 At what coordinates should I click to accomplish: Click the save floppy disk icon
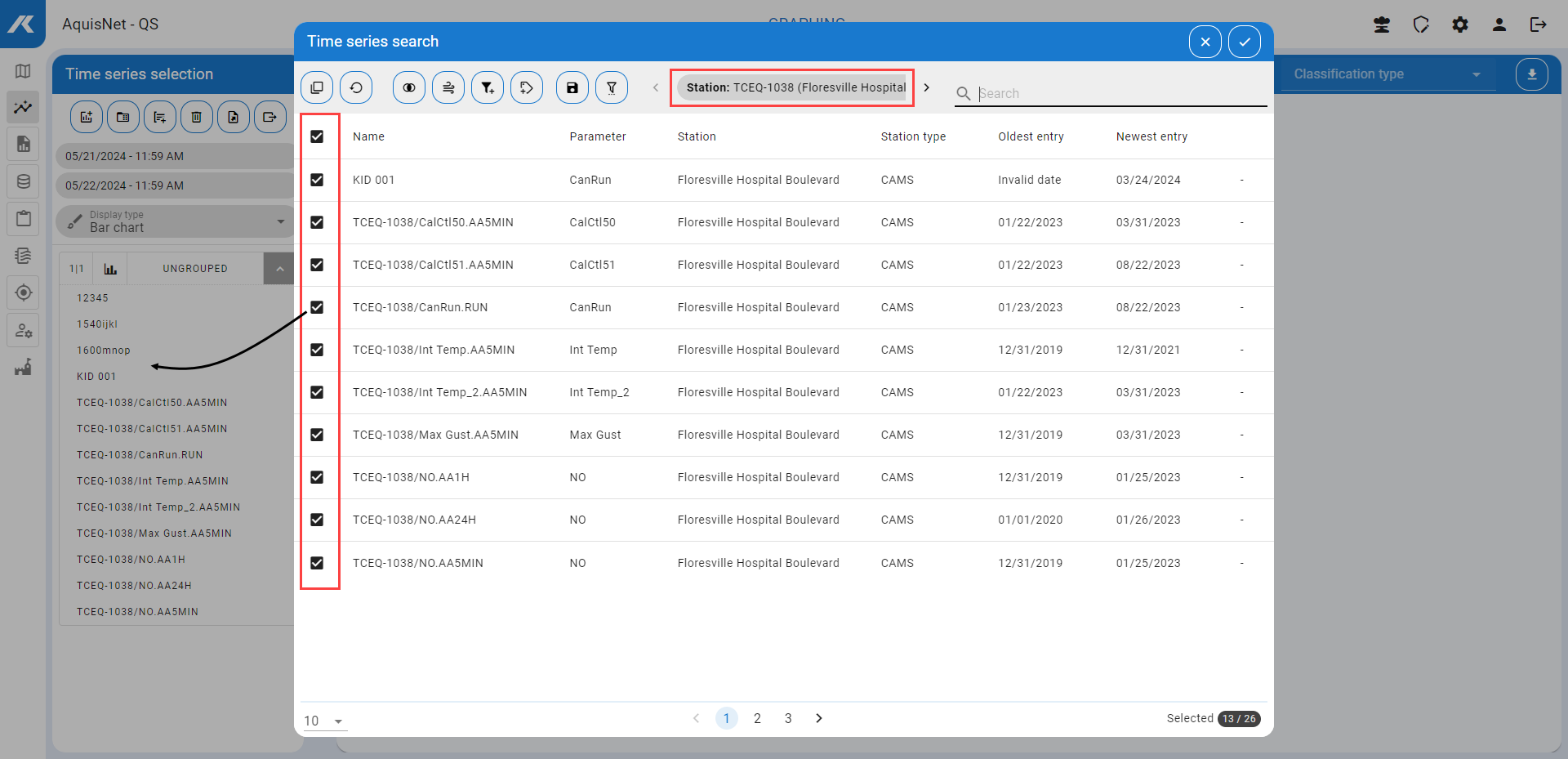[572, 87]
